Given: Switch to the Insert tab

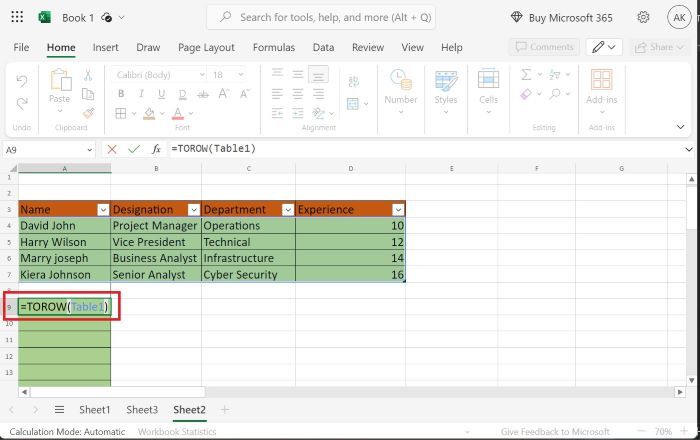Looking at the screenshot, I should point(105,47).
